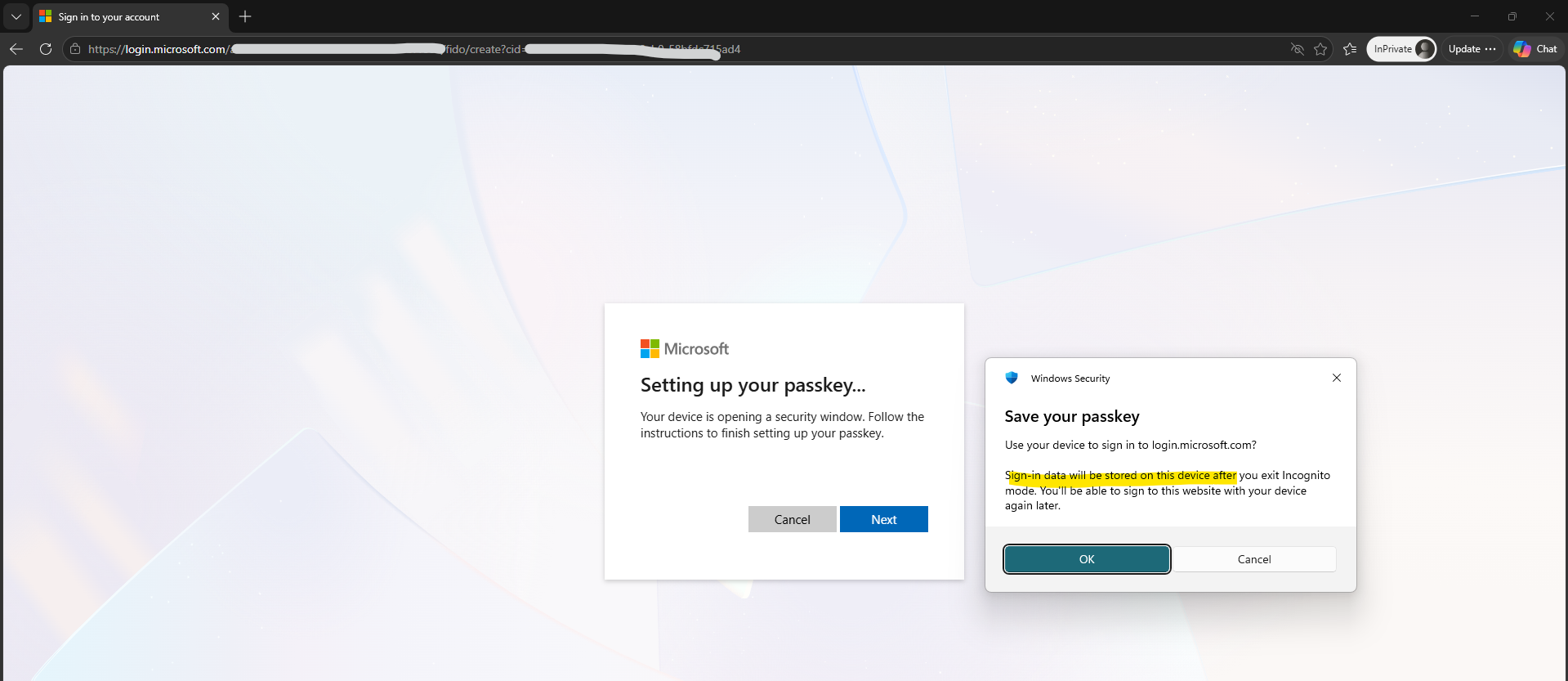
Task: Minimize the browser window
Action: point(1475,16)
